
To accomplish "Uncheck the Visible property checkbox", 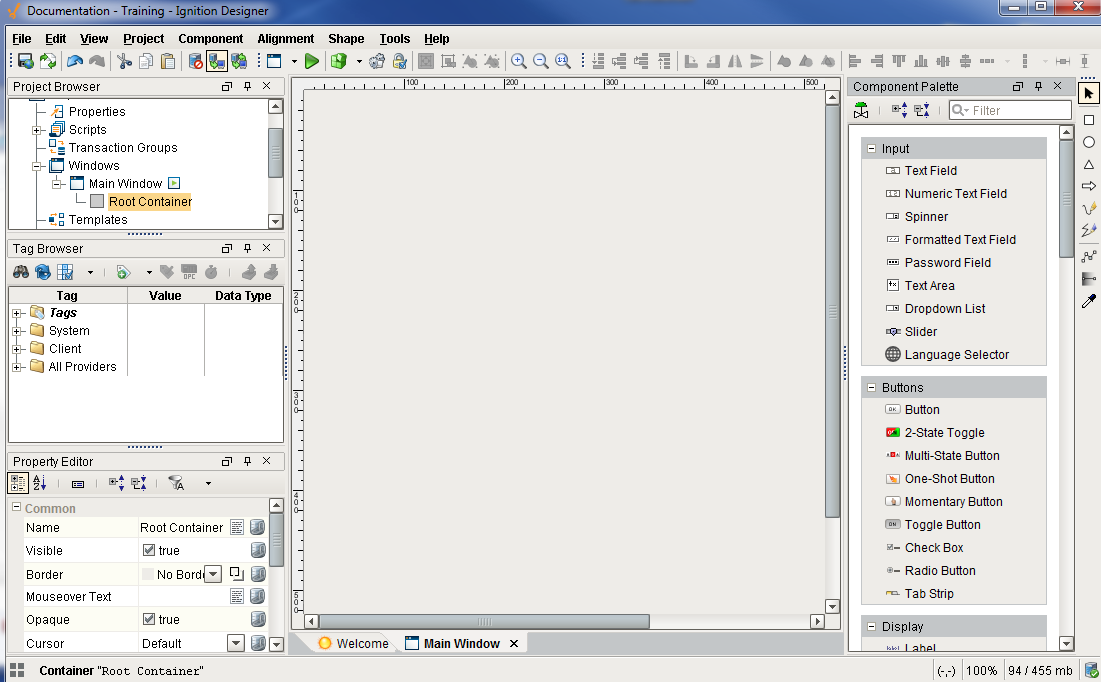I will [x=148, y=550].
